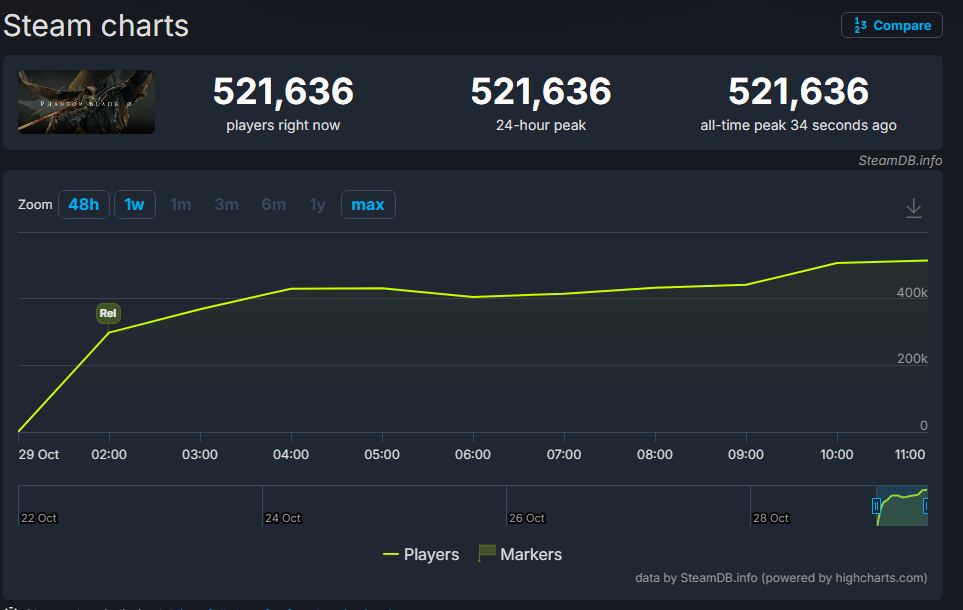The image size is (963, 610).
Task: Click the 400k y-axis label
Action: tap(912, 293)
